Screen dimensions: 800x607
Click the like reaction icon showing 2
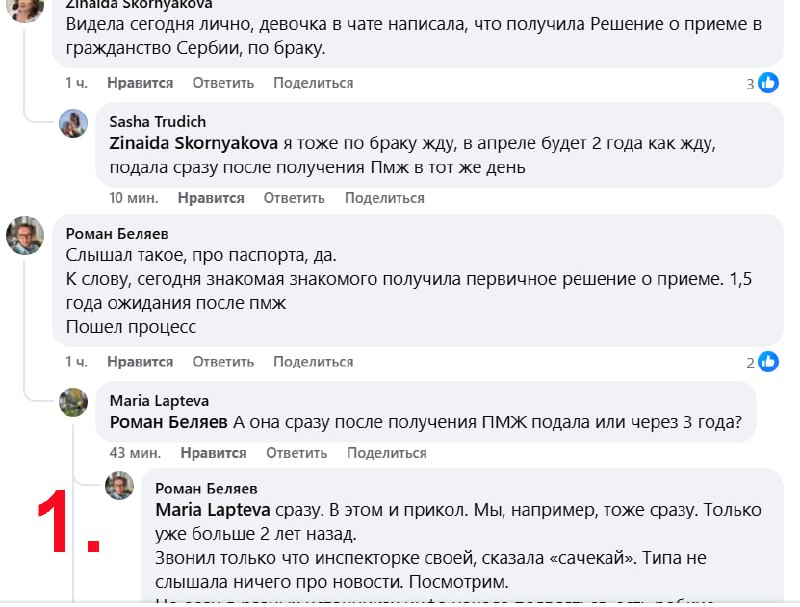(x=768, y=362)
